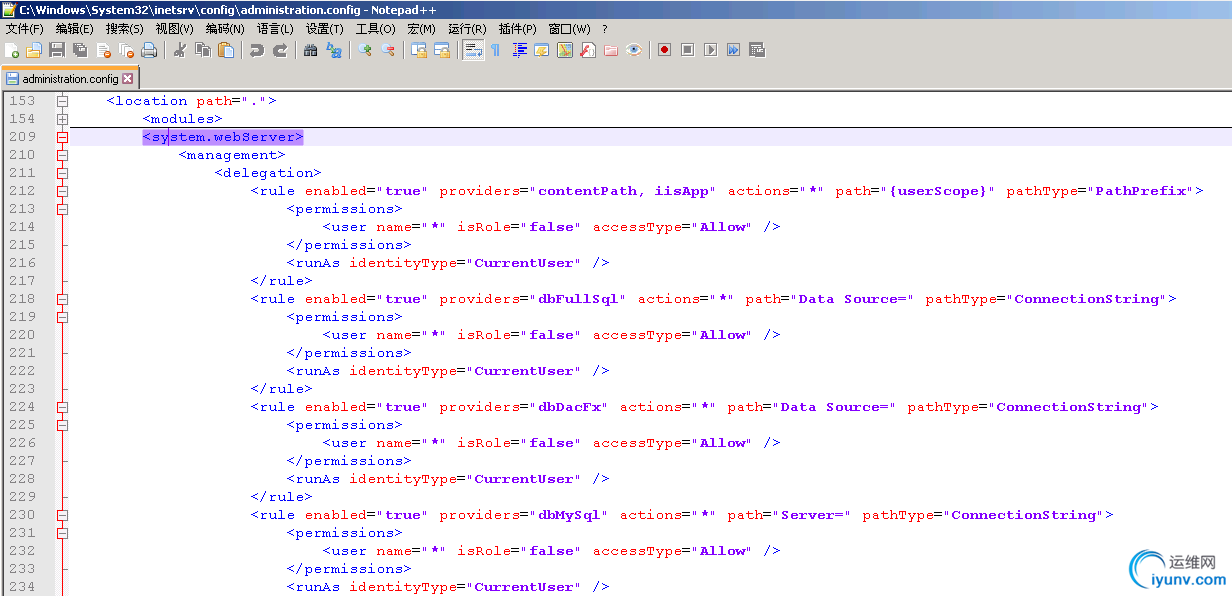The image size is (1232, 596).
Task: Click the highlighted <system.webServer> tag
Action: [222, 137]
